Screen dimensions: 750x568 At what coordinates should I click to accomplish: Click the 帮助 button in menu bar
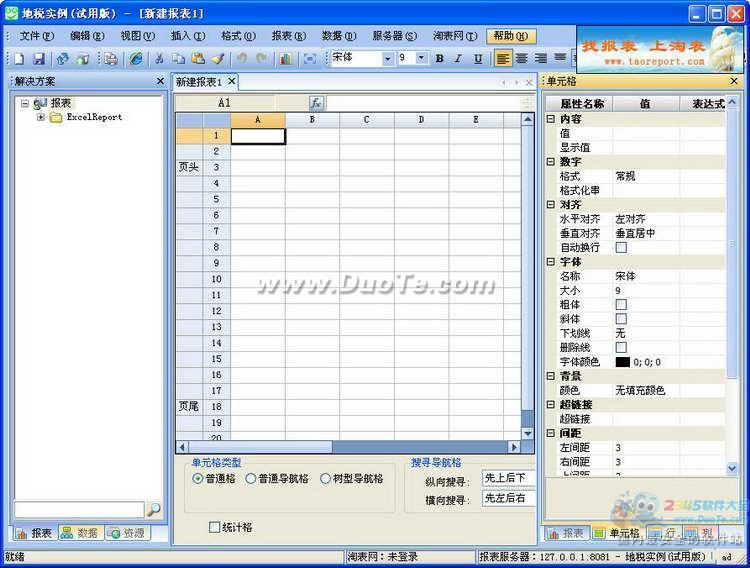tap(511, 35)
